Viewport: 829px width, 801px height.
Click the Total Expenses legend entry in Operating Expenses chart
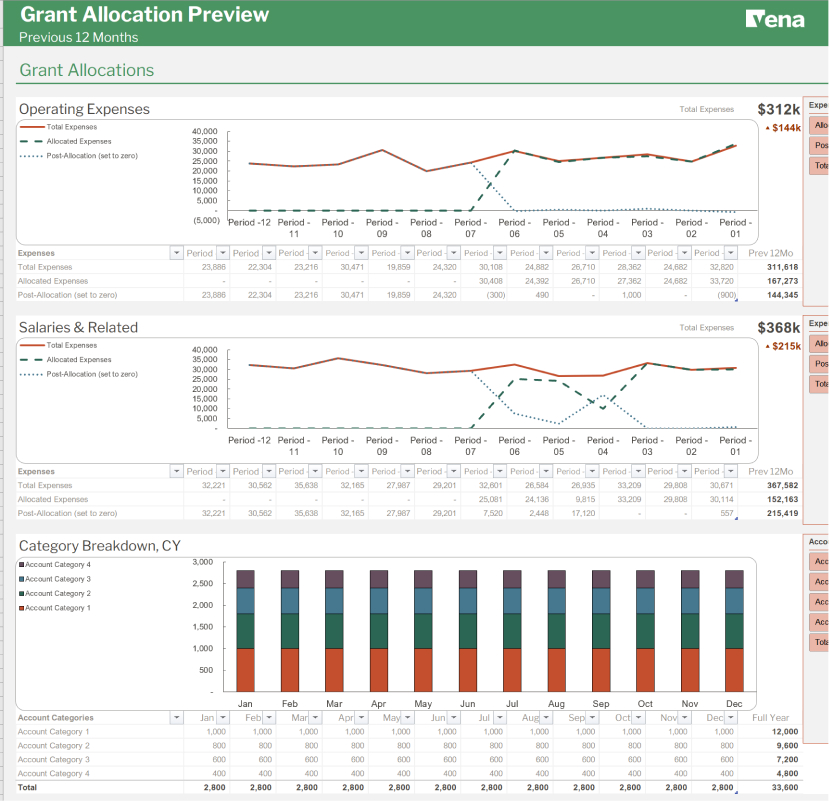tap(71, 127)
